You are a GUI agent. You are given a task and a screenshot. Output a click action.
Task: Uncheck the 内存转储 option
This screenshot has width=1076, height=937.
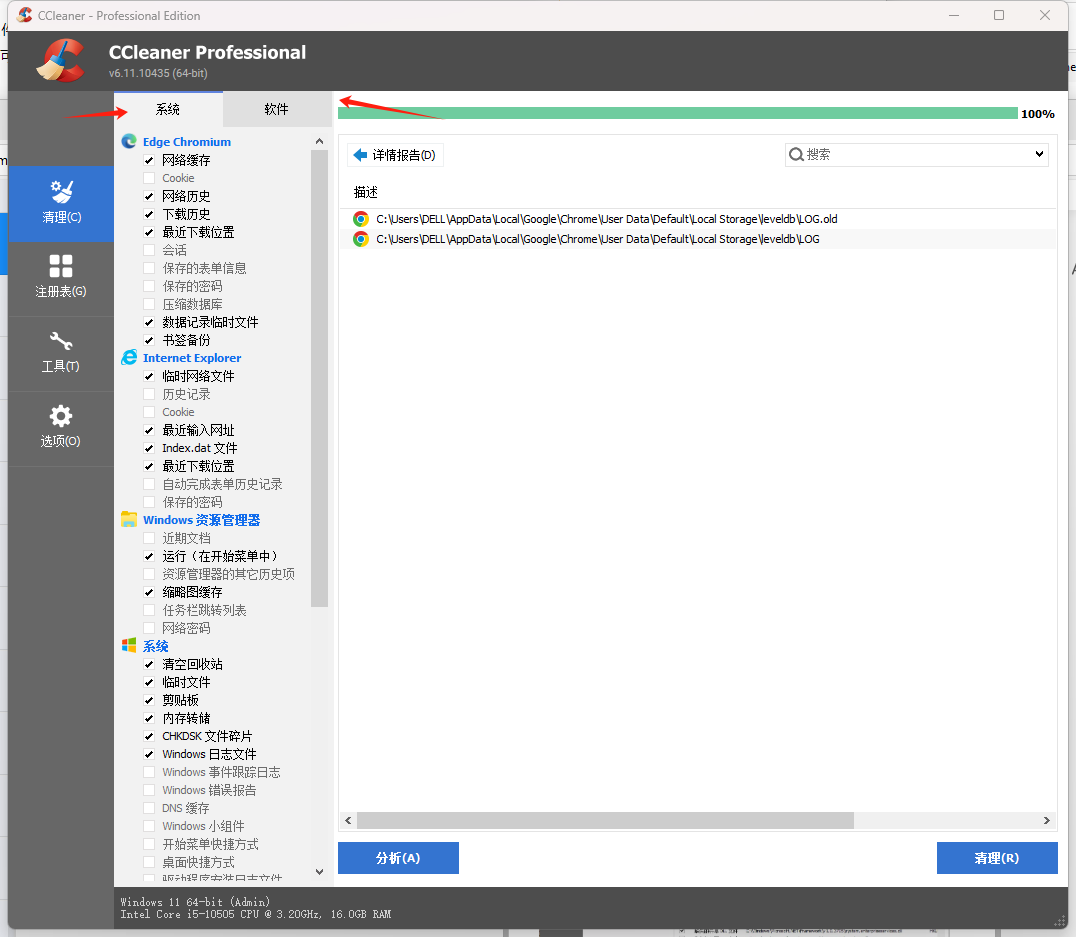[149, 718]
